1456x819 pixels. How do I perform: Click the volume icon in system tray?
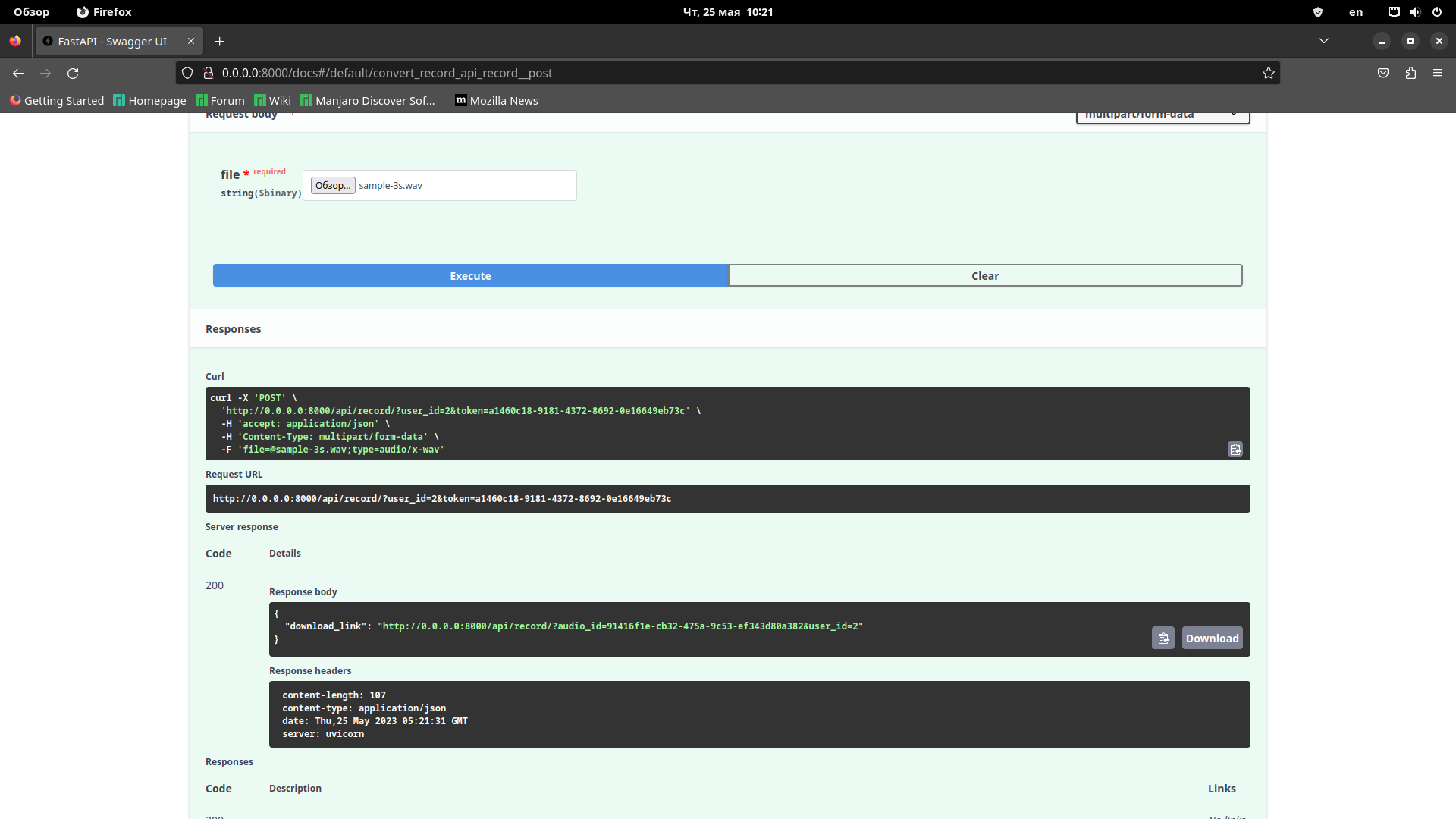click(1415, 11)
